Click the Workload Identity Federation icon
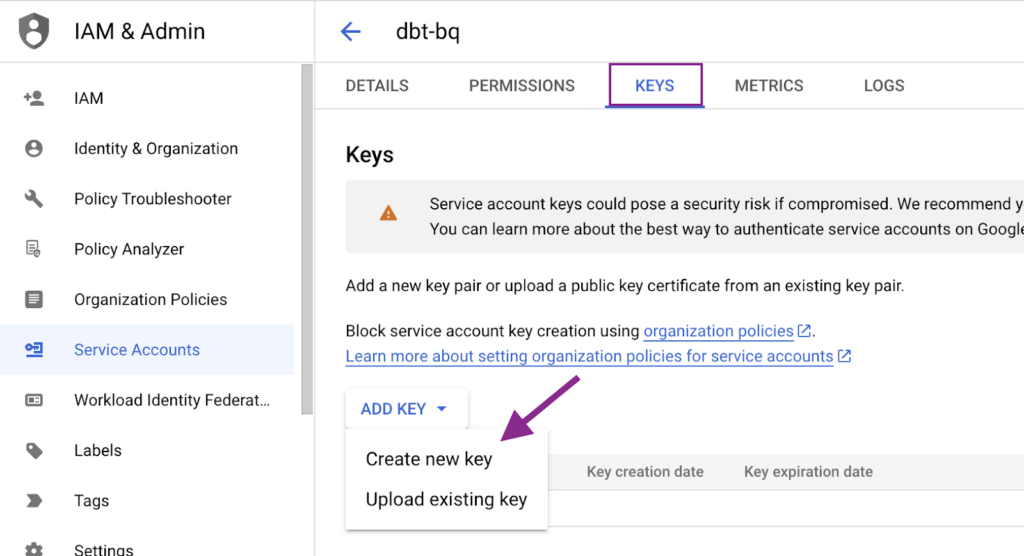The width and height of the screenshot is (1024, 556). (34, 400)
